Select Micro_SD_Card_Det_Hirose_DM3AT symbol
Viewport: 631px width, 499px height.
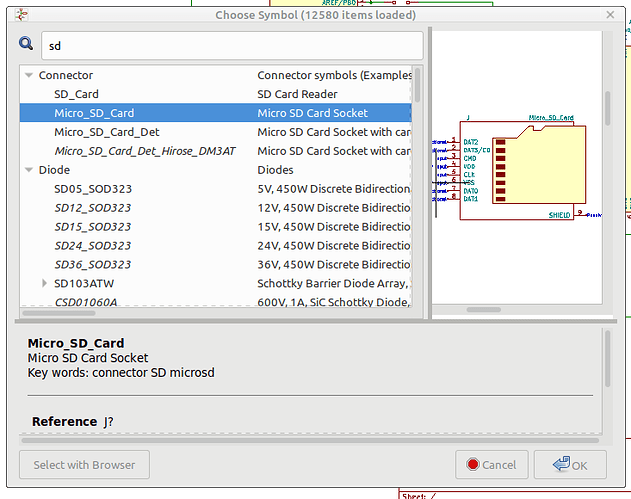coord(216,151)
